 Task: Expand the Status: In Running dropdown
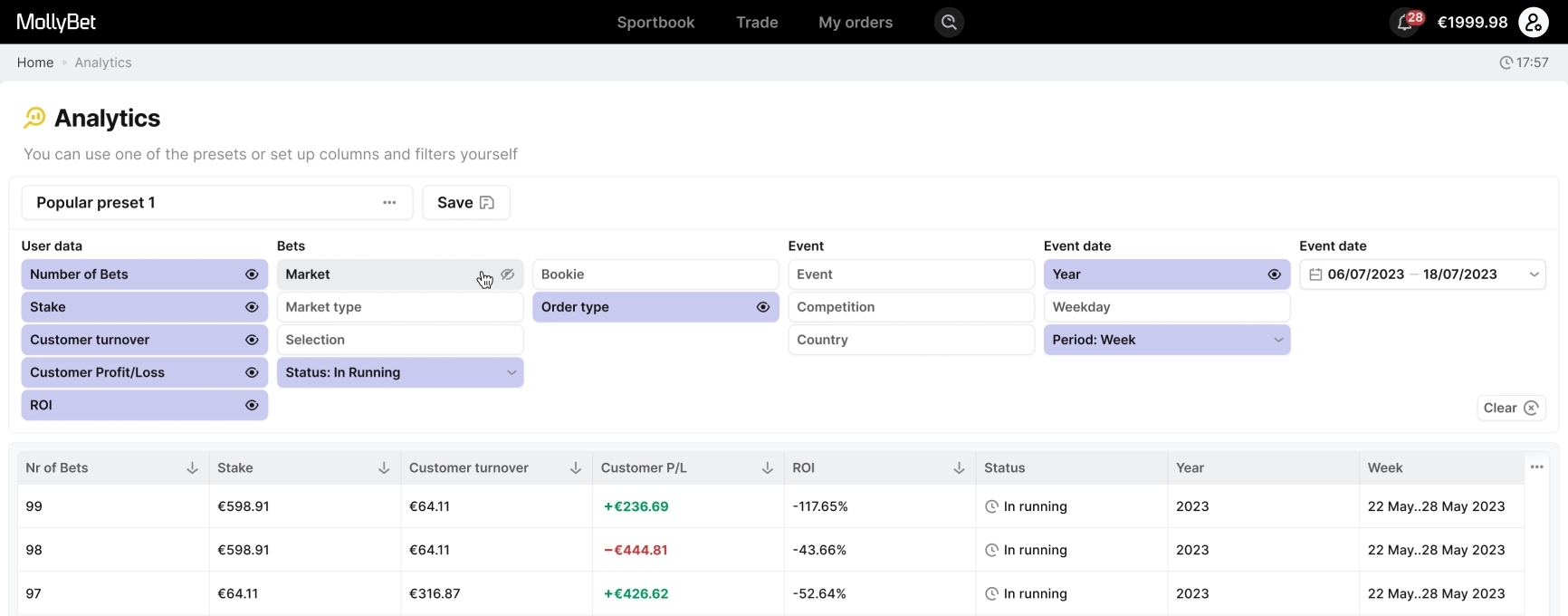pos(512,372)
